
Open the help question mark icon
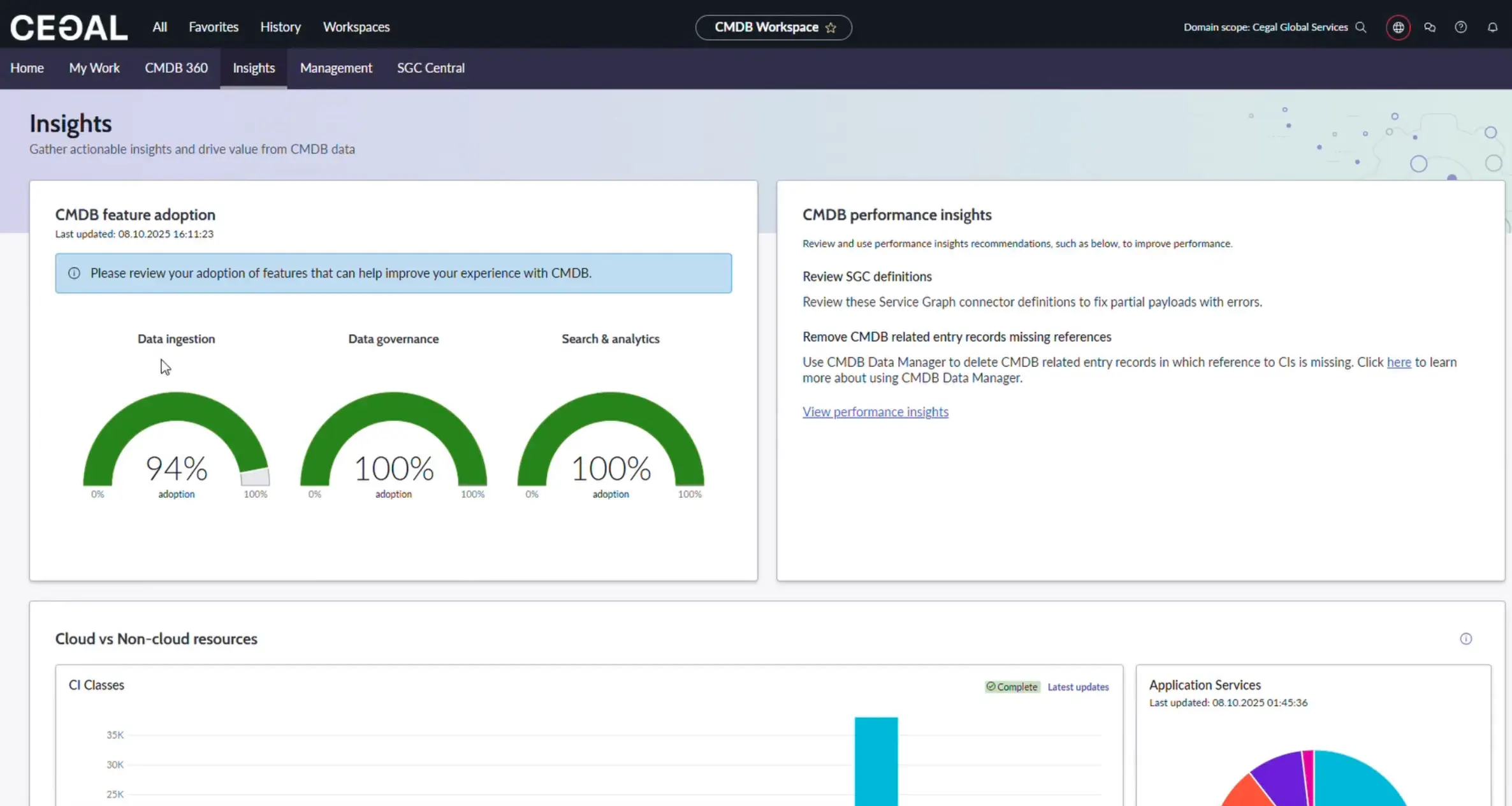[x=1461, y=27]
